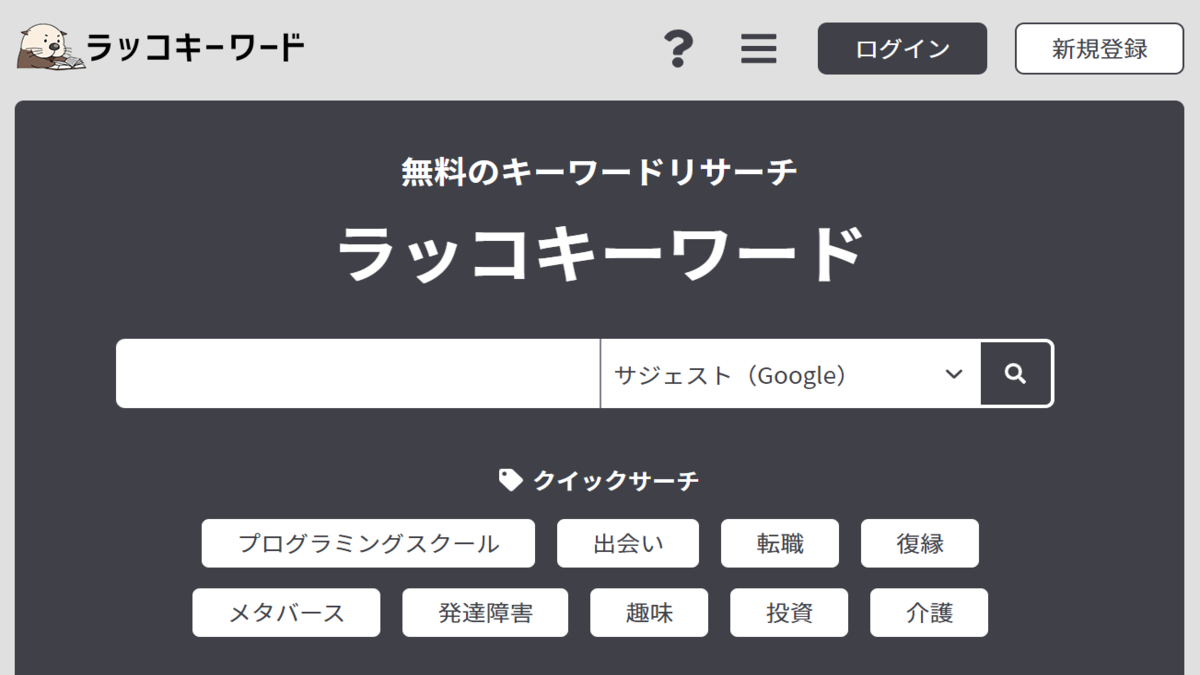
Task: Select the 転職 quick search tag
Action: [780, 544]
